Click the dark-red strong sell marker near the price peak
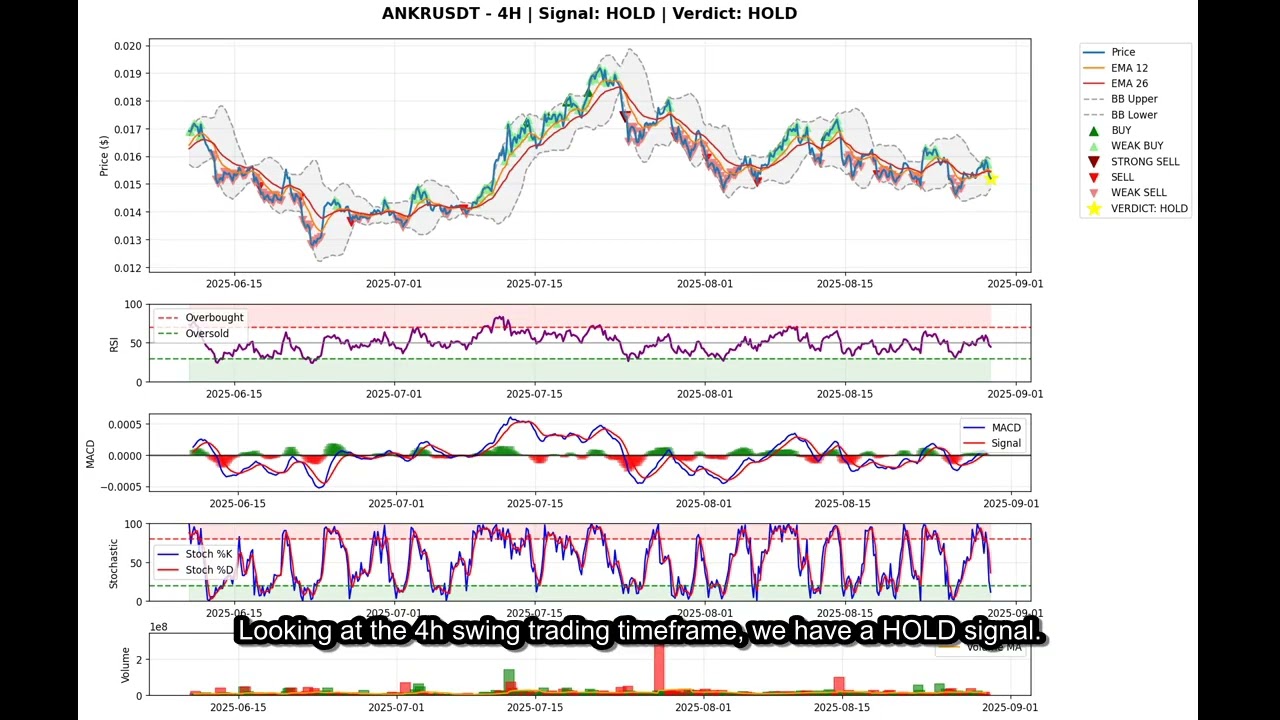 (x=625, y=117)
